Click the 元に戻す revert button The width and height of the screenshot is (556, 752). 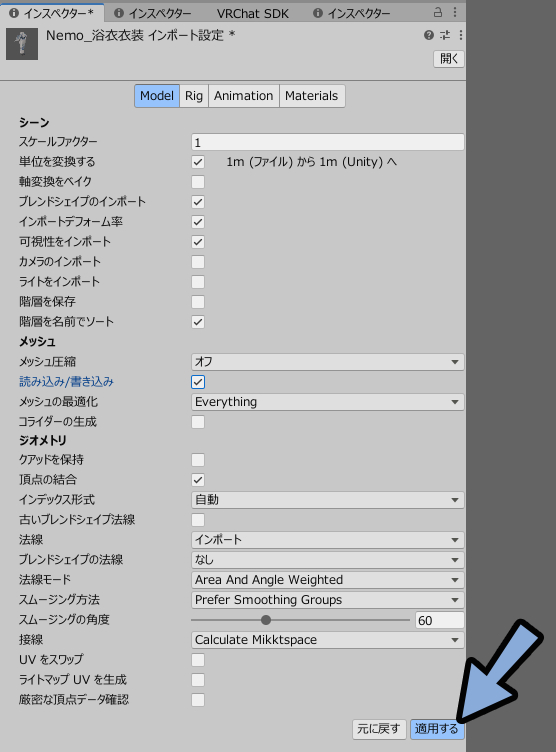pyautogui.click(x=379, y=729)
